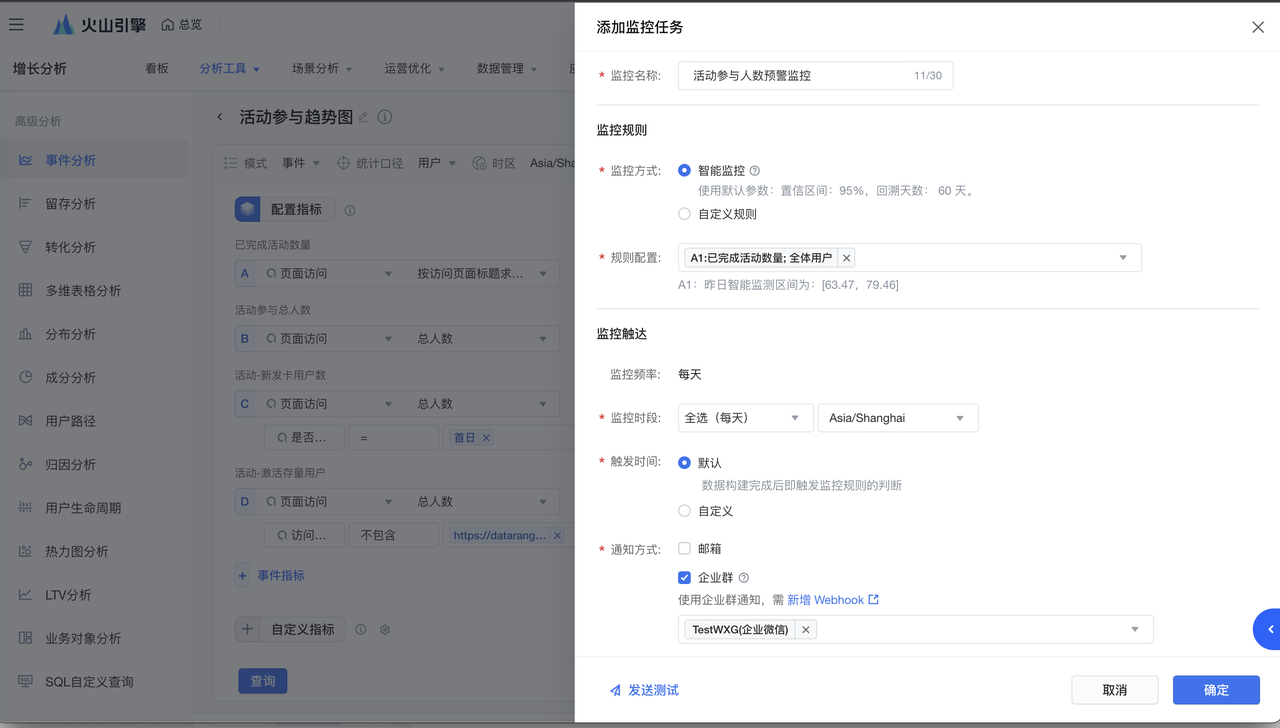Click the back arrow beside 活动参与趋势图

[220, 117]
